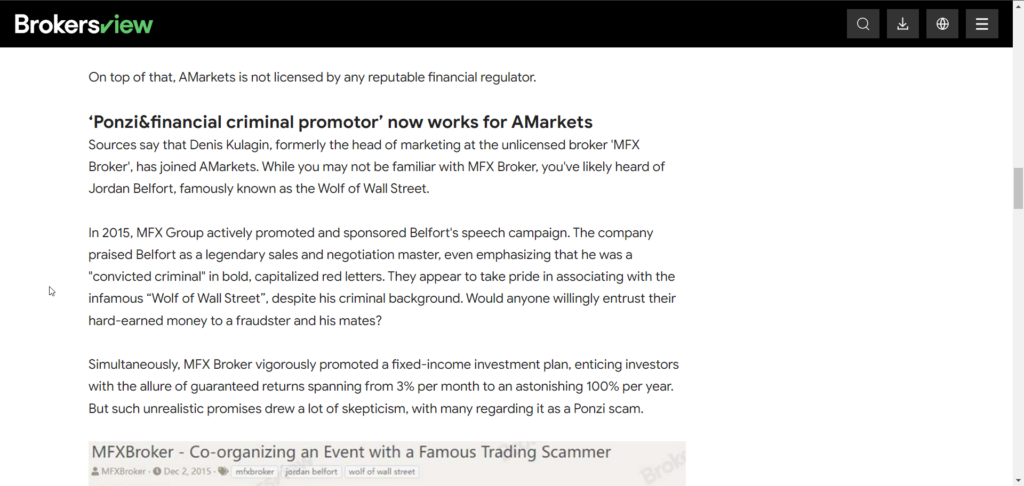Click the tag icon before mfxbroker tag
The width and height of the screenshot is (1024, 486).
click(223, 472)
